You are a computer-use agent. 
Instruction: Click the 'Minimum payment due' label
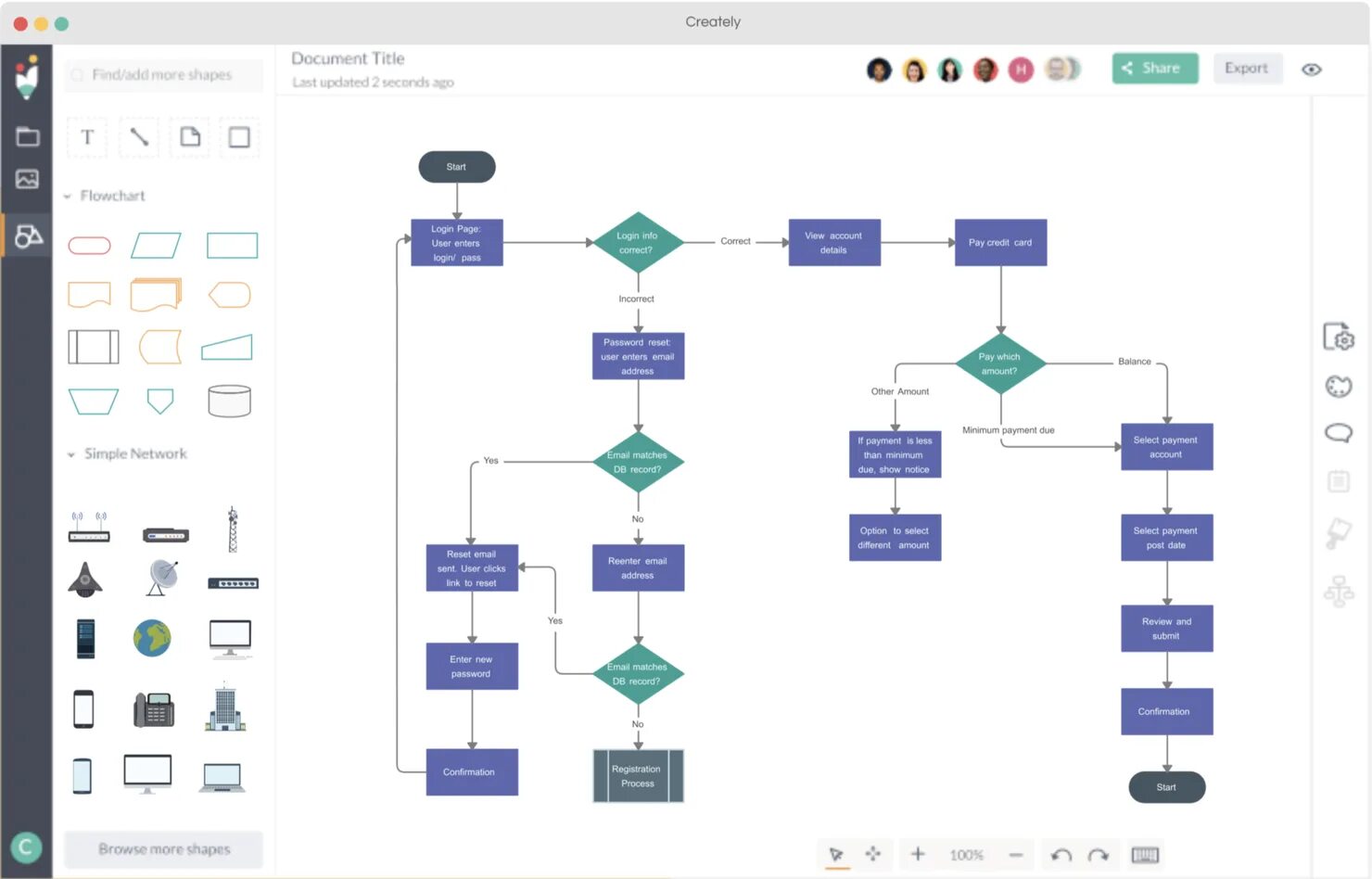[1009, 430]
